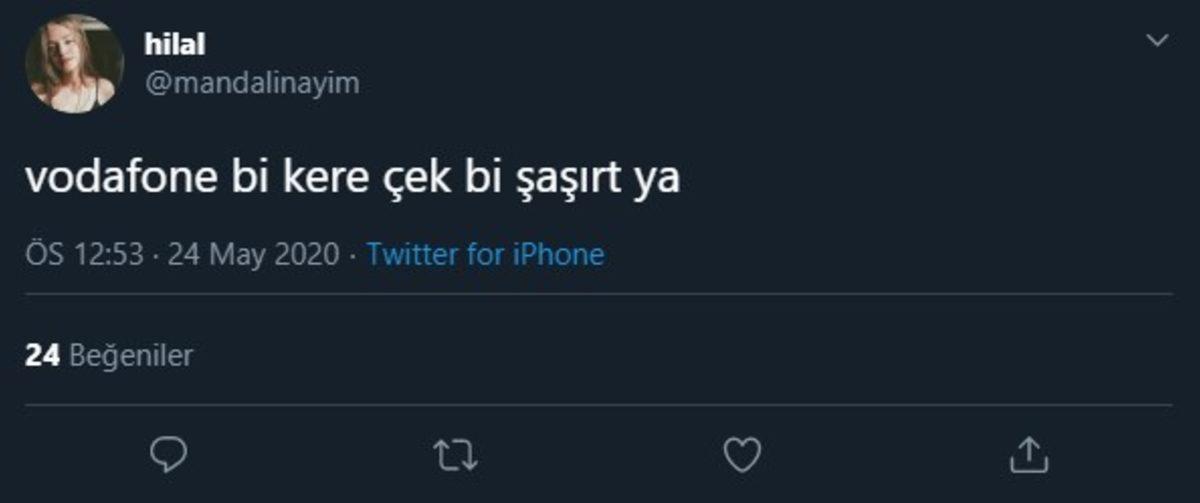Screen dimensions: 1200x503
Task: Click the display name hilal
Action: click(x=175, y=44)
